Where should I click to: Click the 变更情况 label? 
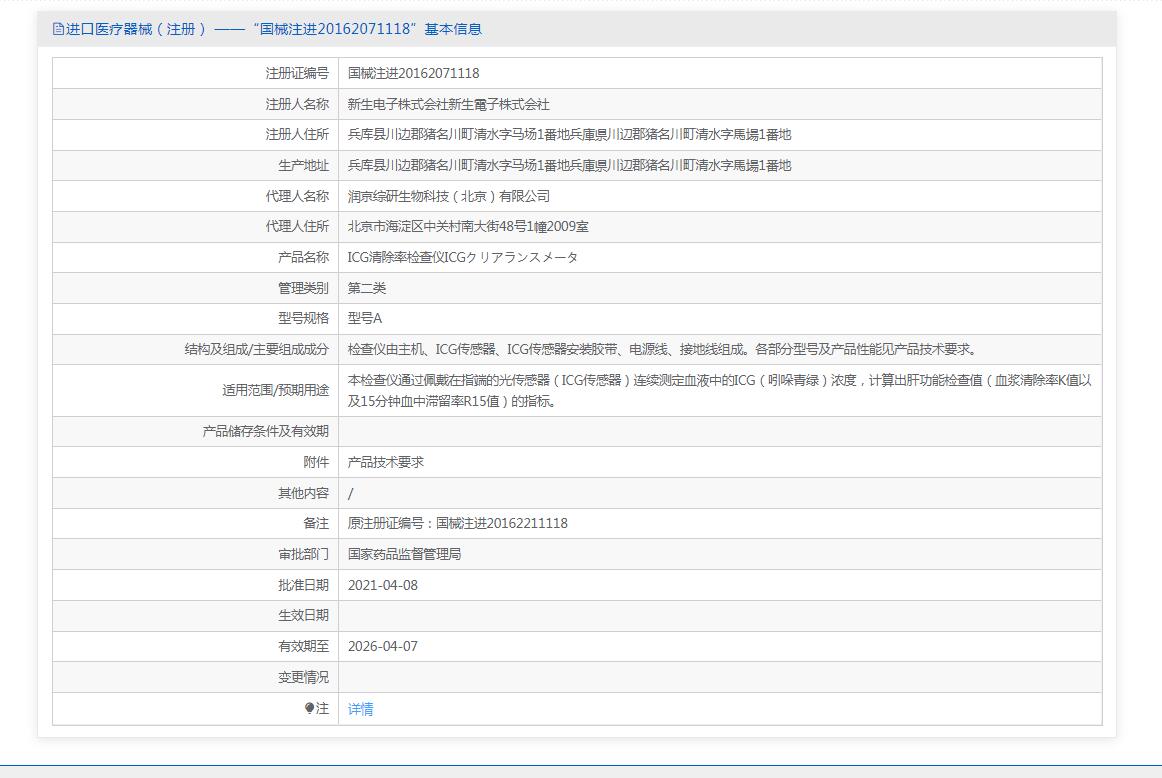tap(304, 677)
